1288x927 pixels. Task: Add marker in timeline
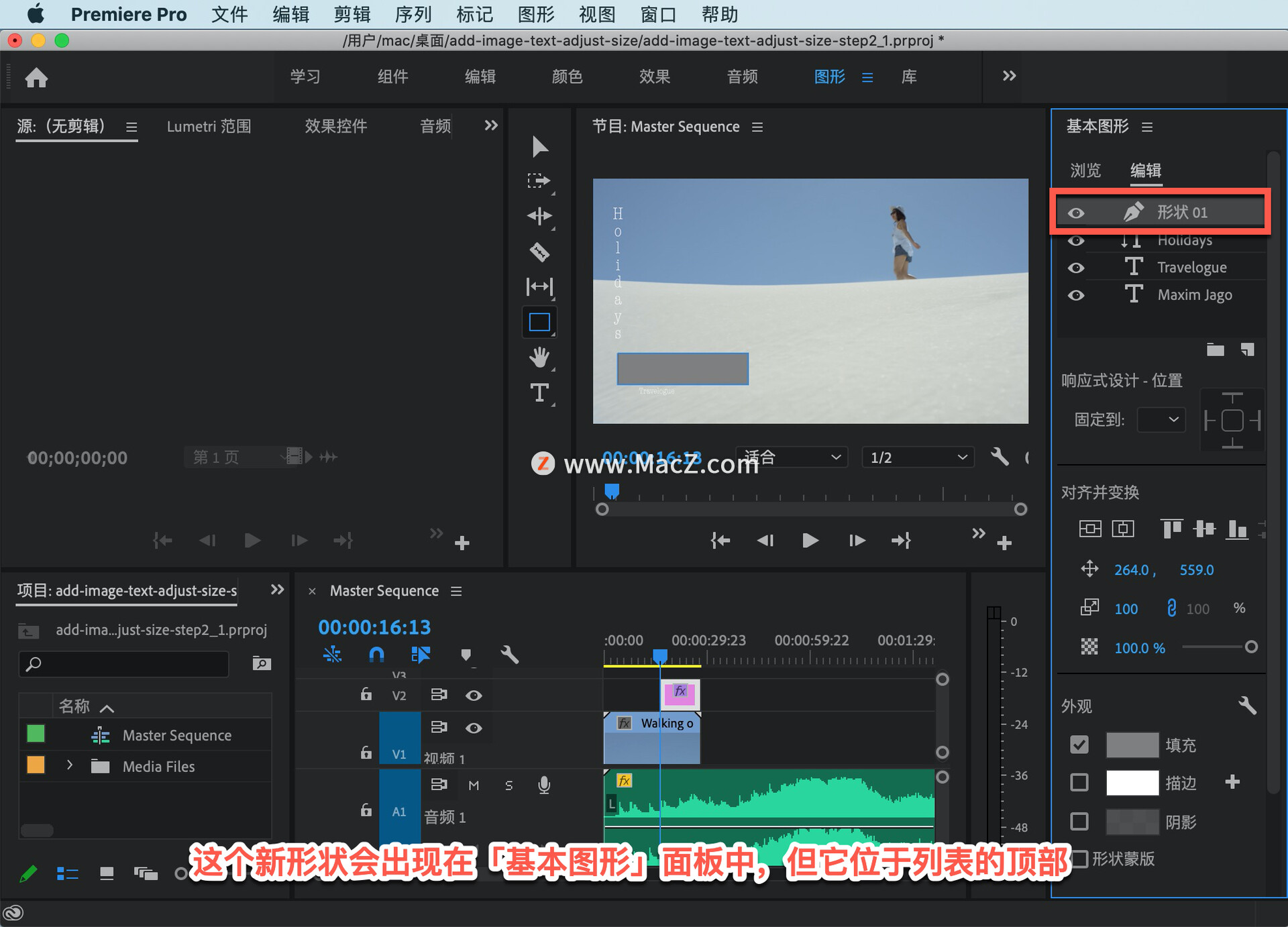click(x=466, y=654)
